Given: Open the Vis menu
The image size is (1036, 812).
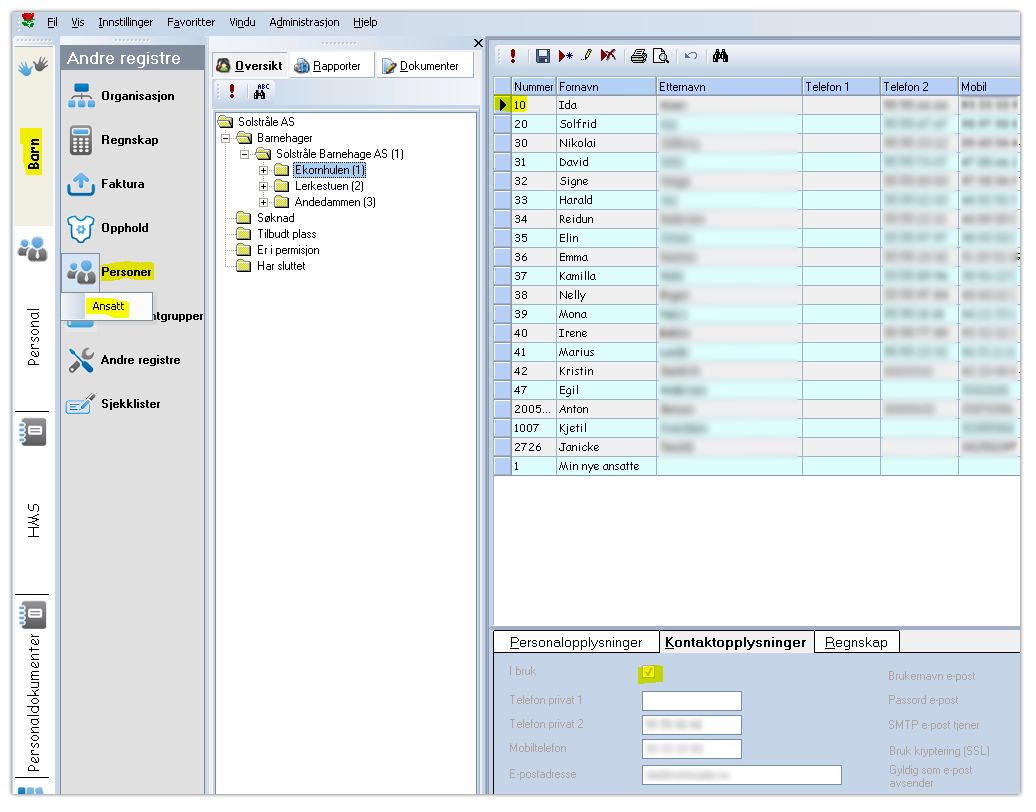Looking at the screenshot, I should (x=78, y=22).
